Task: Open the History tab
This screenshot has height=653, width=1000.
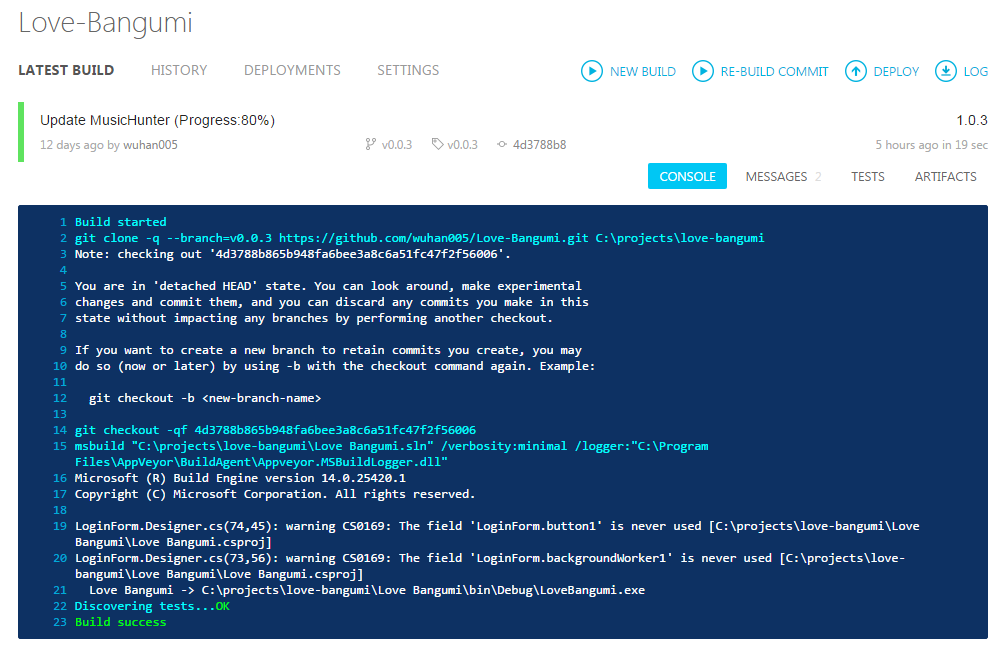Action: 179,70
